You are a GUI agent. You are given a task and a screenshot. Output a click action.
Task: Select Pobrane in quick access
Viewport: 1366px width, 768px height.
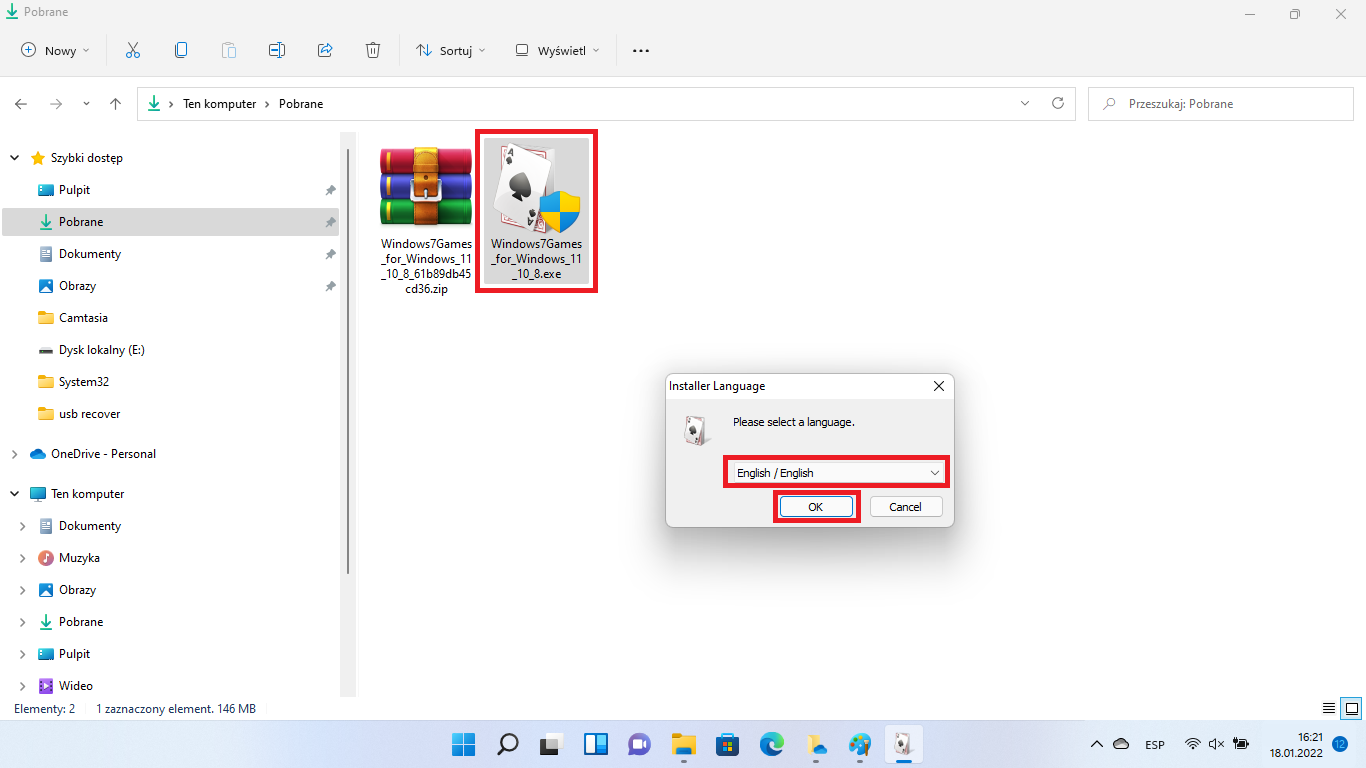click(x=170, y=222)
